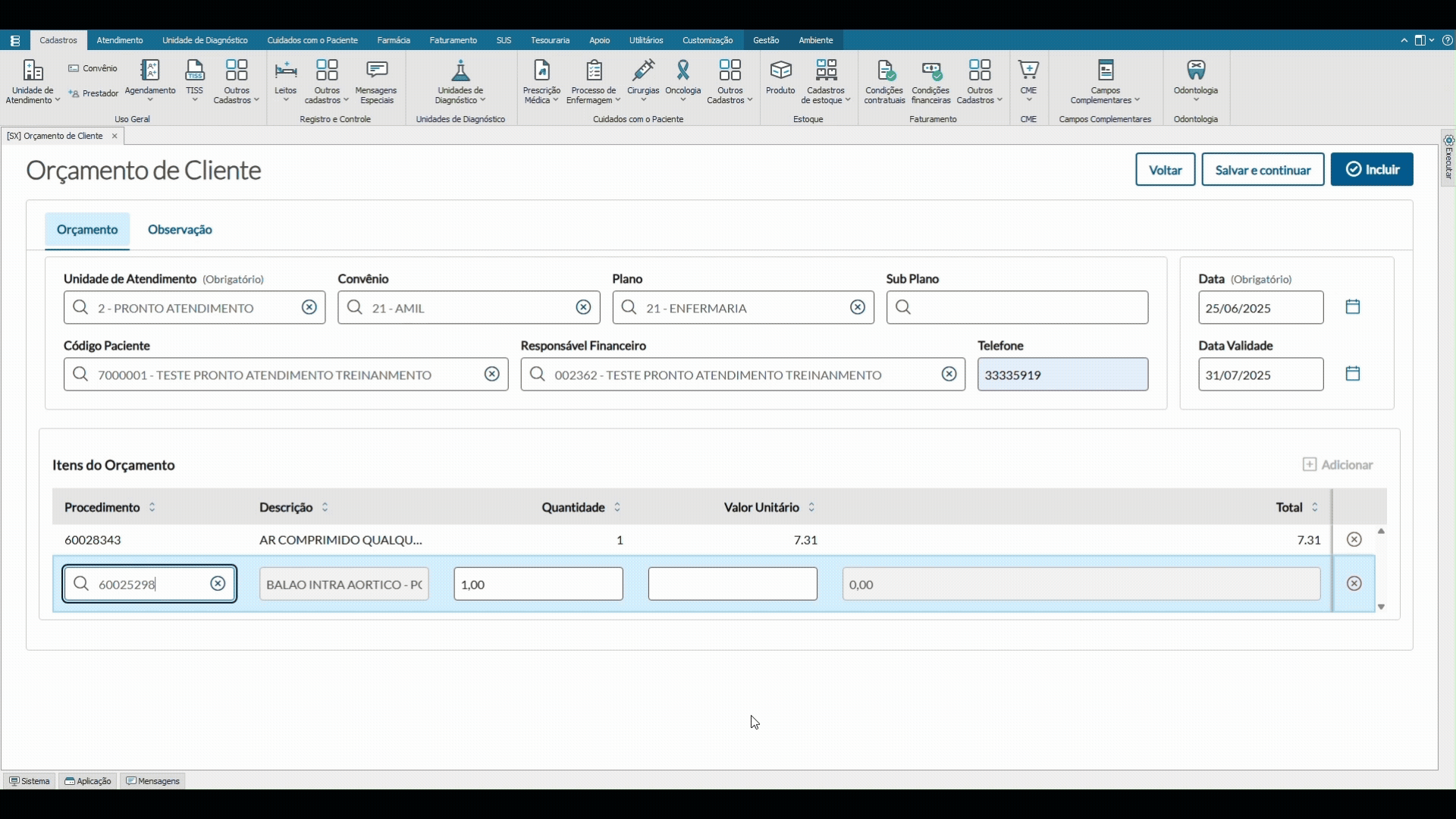Switch to the Observação tab

click(x=180, y=230)
